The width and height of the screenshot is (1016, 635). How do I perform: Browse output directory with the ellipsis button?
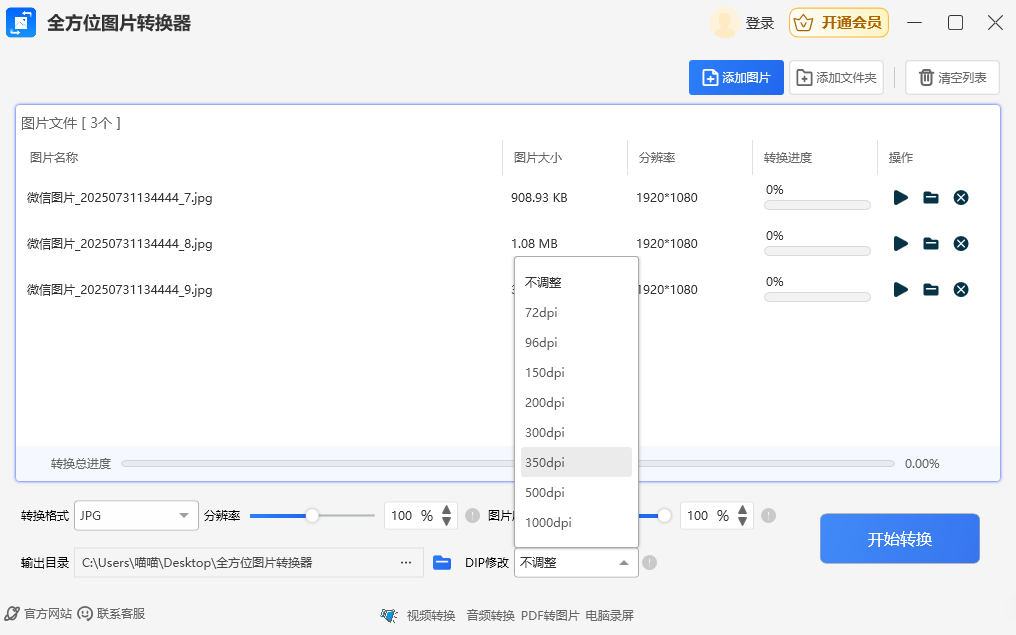tap(406, 563)
